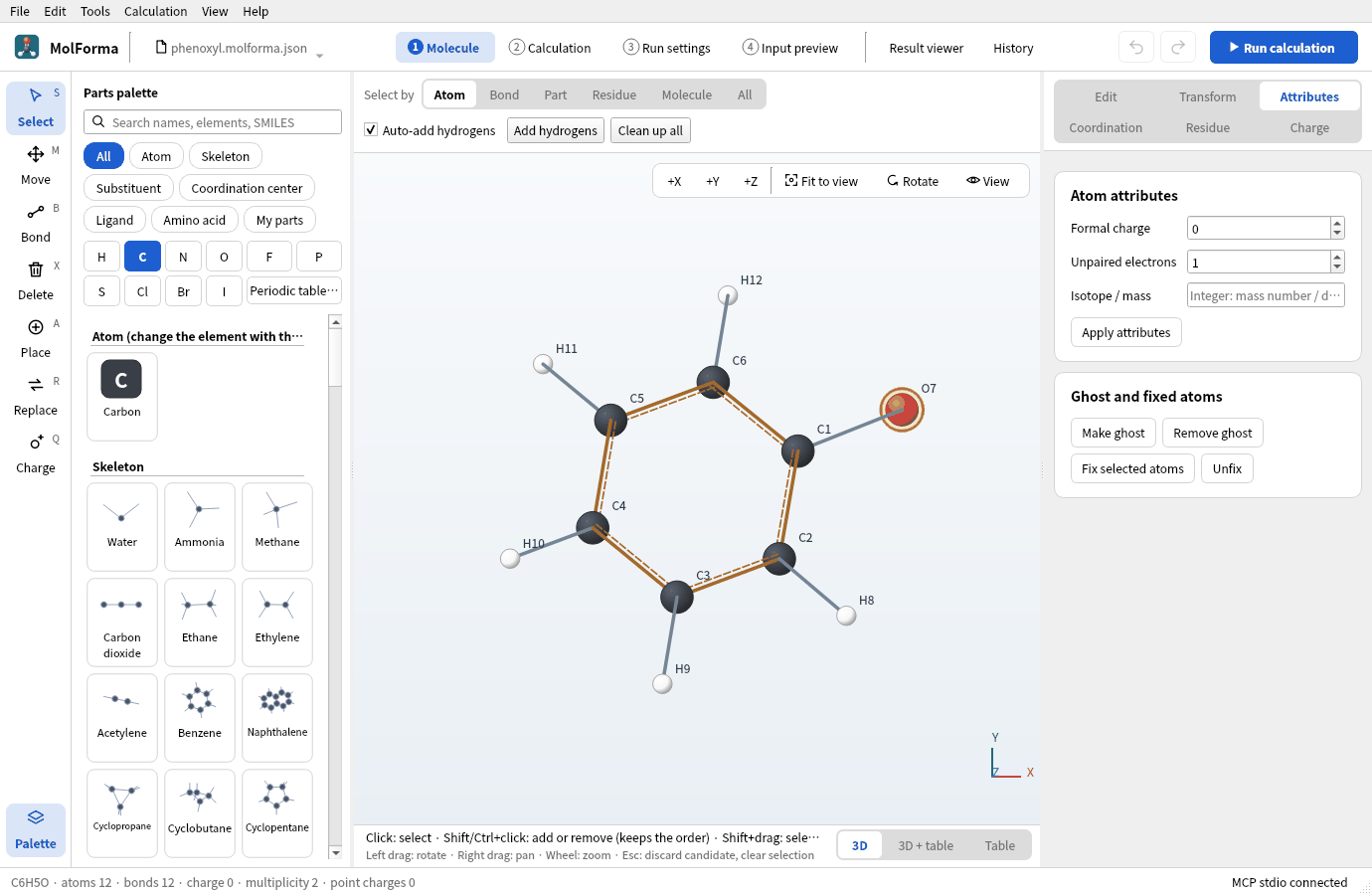The width and height of the screenshot is (1372, 895).
Task: Open the file name dropdown arrow
Action: [x=319, y=56]
